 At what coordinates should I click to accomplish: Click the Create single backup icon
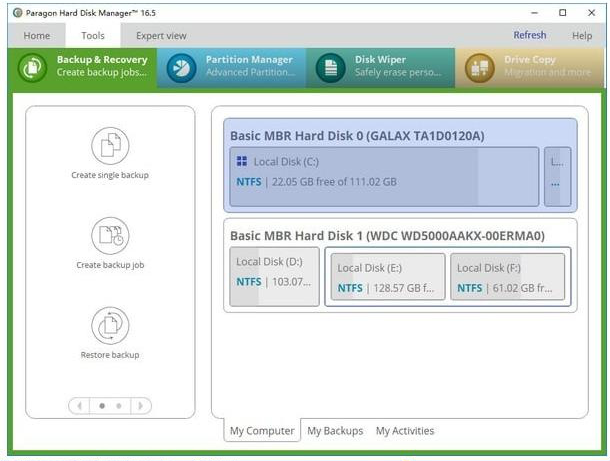110,147
